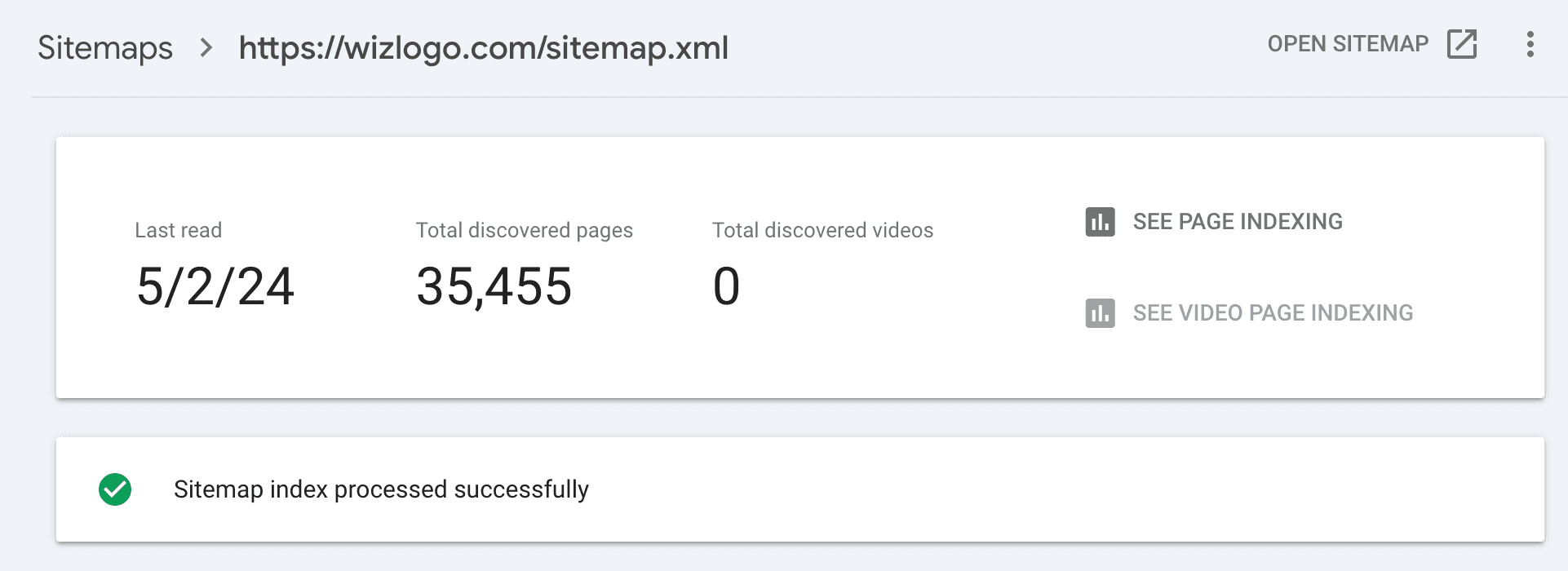This screenshot has height=571, width=1568.
Task: Click the 5/2/24 last read date
Action: (x=215, y=287)
